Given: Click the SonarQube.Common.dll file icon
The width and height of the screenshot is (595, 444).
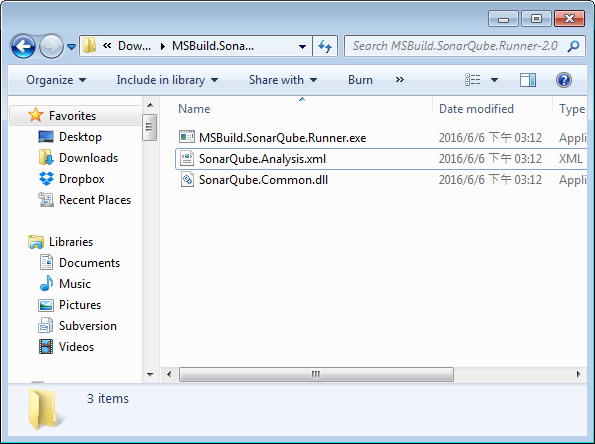Looking at the screenshot, I should 187,179.
